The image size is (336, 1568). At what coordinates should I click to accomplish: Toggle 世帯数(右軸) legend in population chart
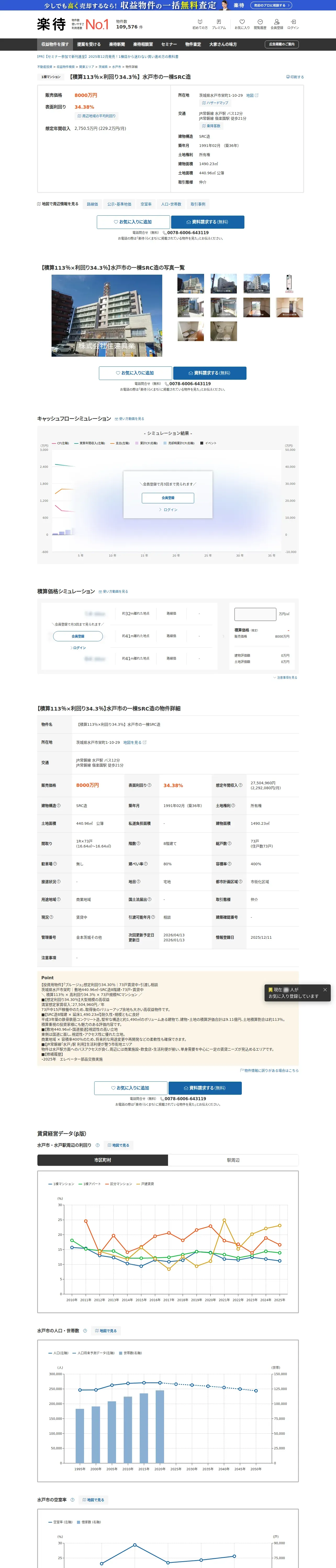click(131, 1353)
